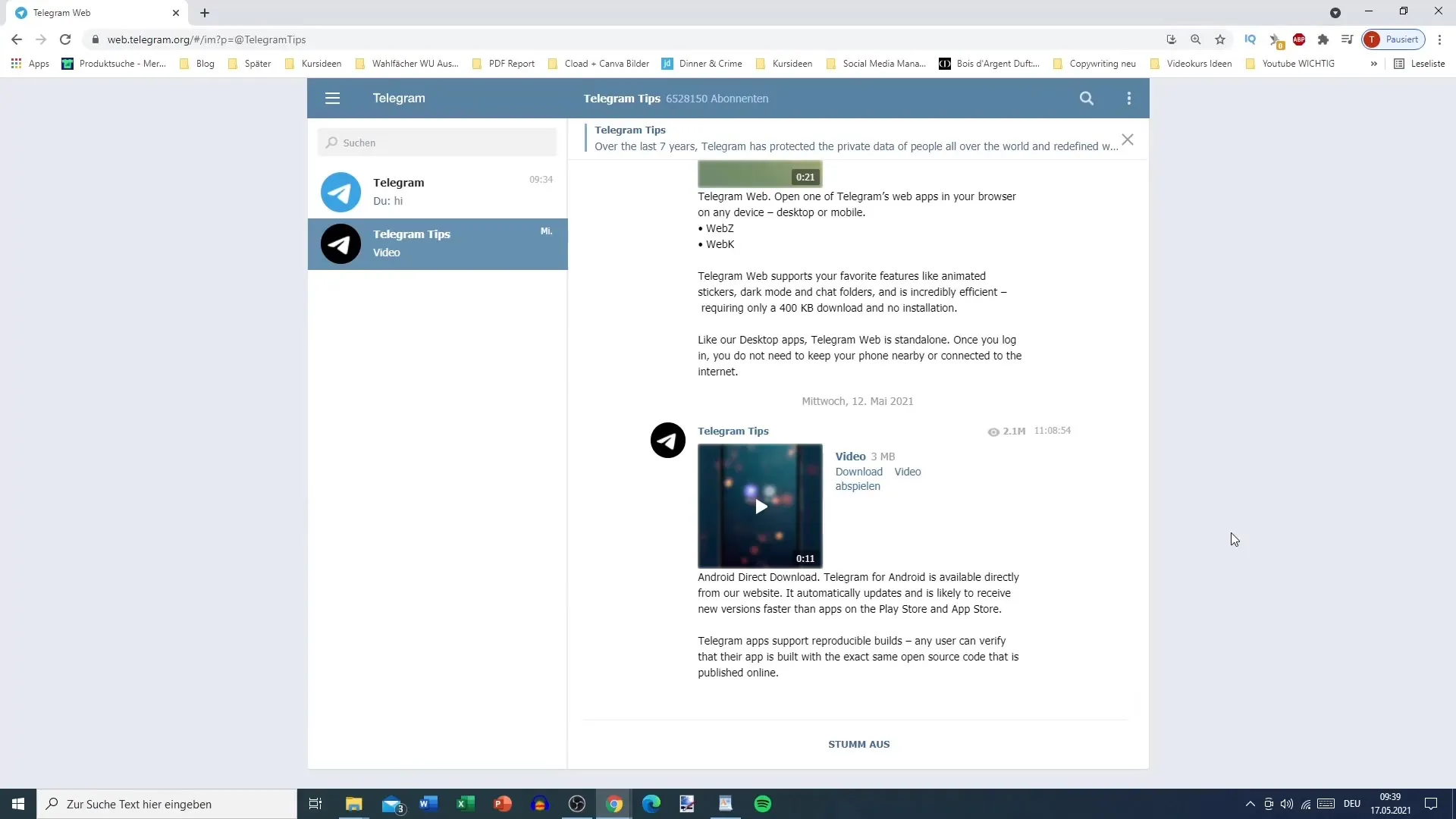The image size is (1456, 819).
Task: Open the Leseliste reading list
Action: [1420, 64]
